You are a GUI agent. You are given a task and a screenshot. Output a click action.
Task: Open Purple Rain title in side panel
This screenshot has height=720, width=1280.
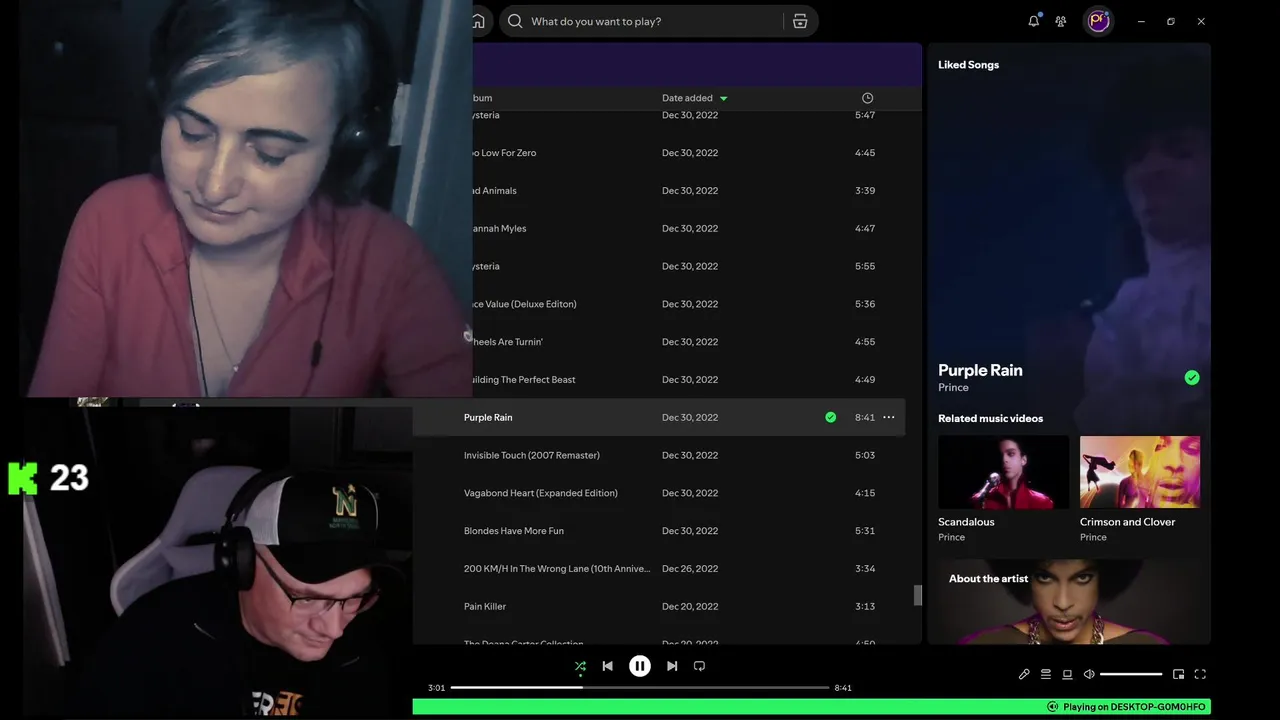click(980, 370)
